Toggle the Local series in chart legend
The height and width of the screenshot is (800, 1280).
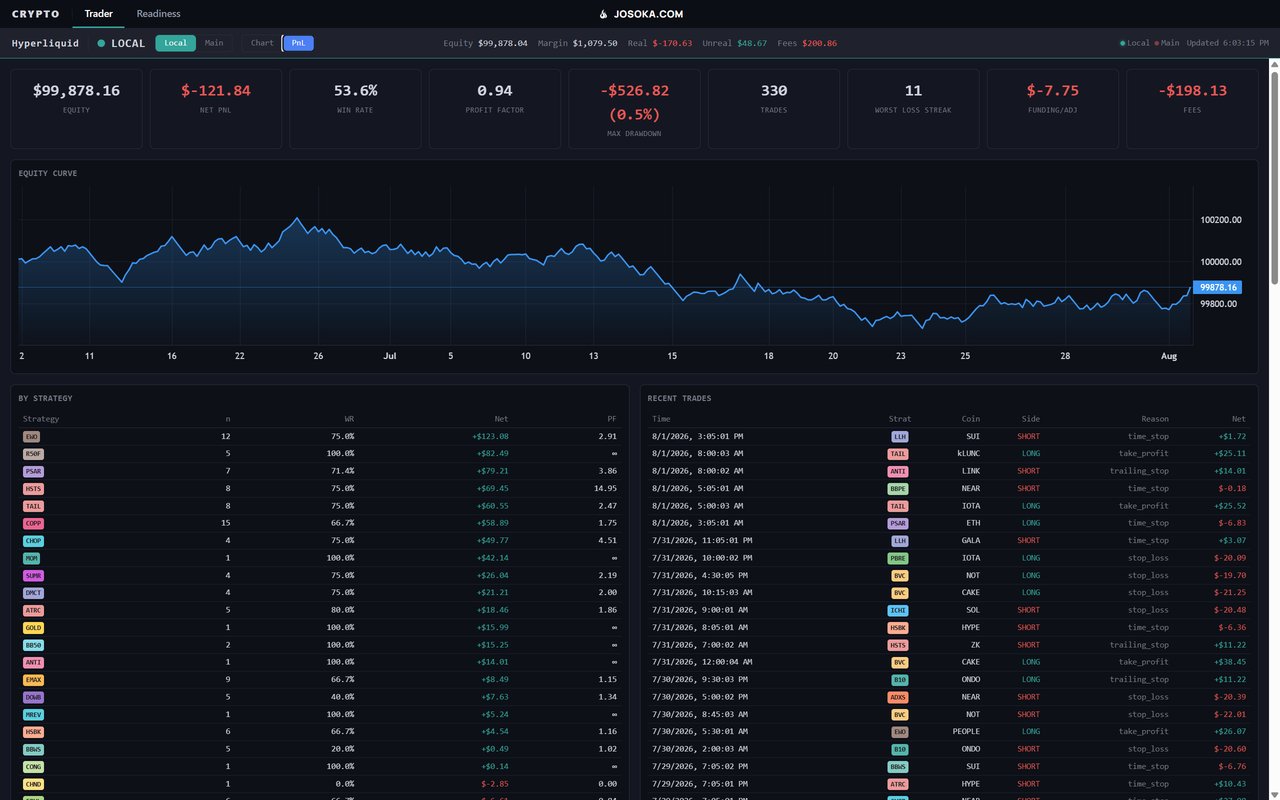point(1135,43)
